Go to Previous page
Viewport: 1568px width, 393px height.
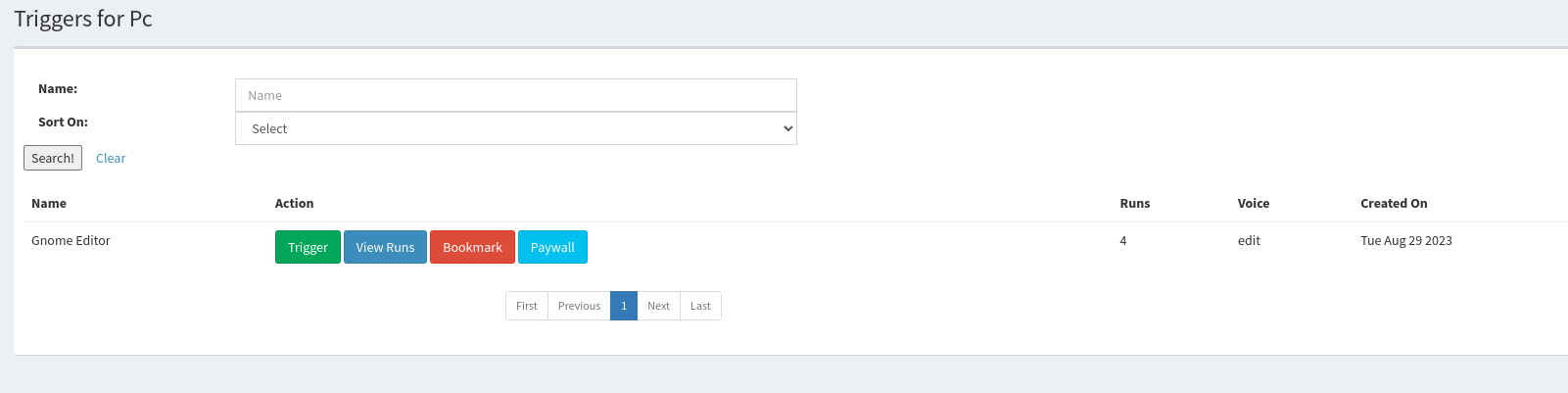(x=579, y=306)
